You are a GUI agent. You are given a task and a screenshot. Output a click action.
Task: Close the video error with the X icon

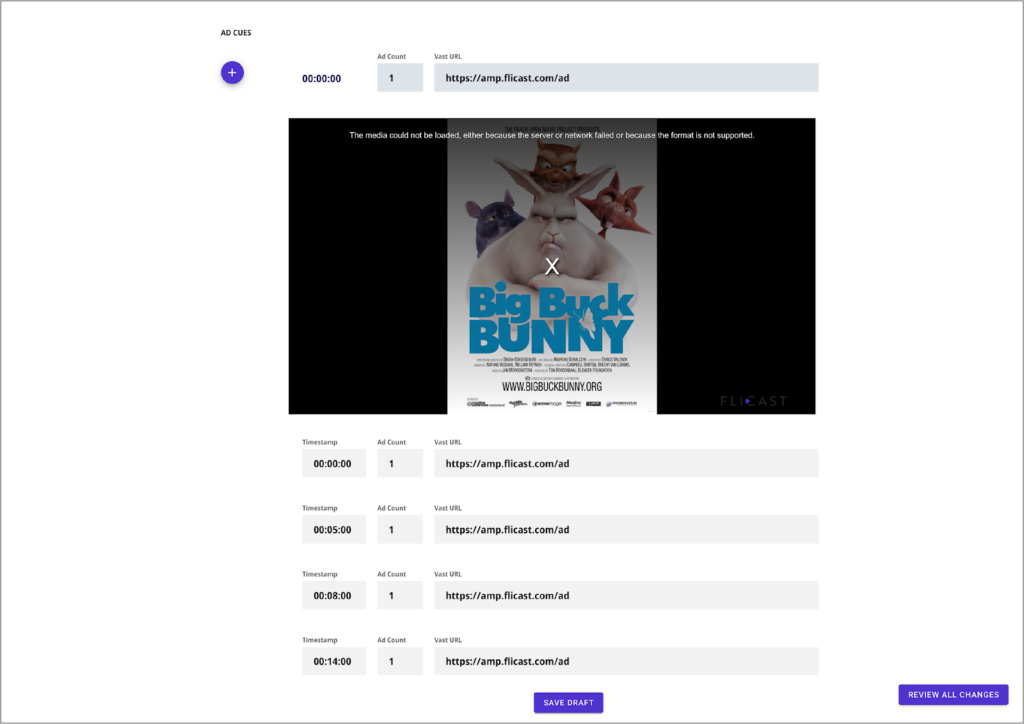552,266
